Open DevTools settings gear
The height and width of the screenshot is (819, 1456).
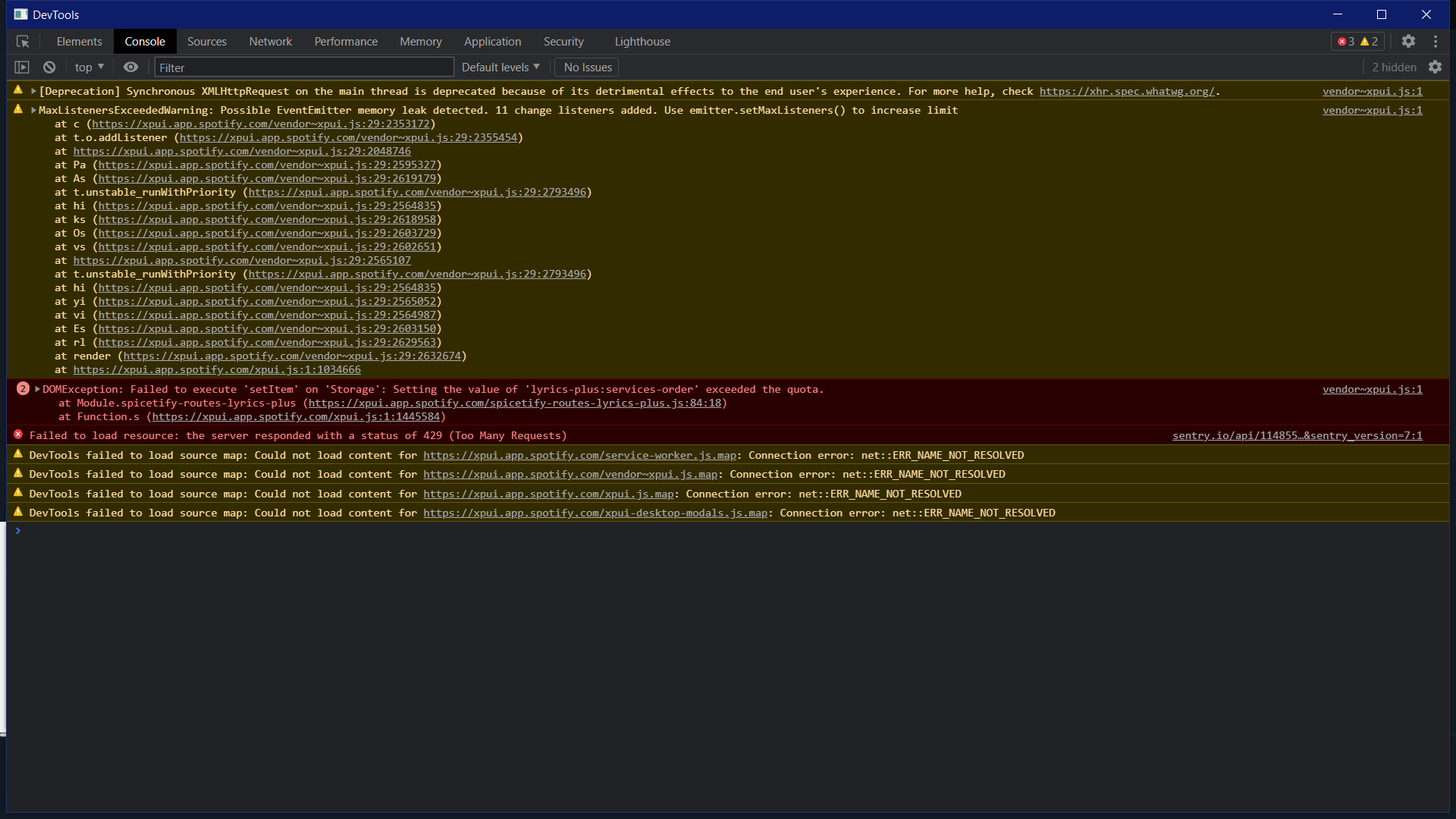(x=1409, y=42)
